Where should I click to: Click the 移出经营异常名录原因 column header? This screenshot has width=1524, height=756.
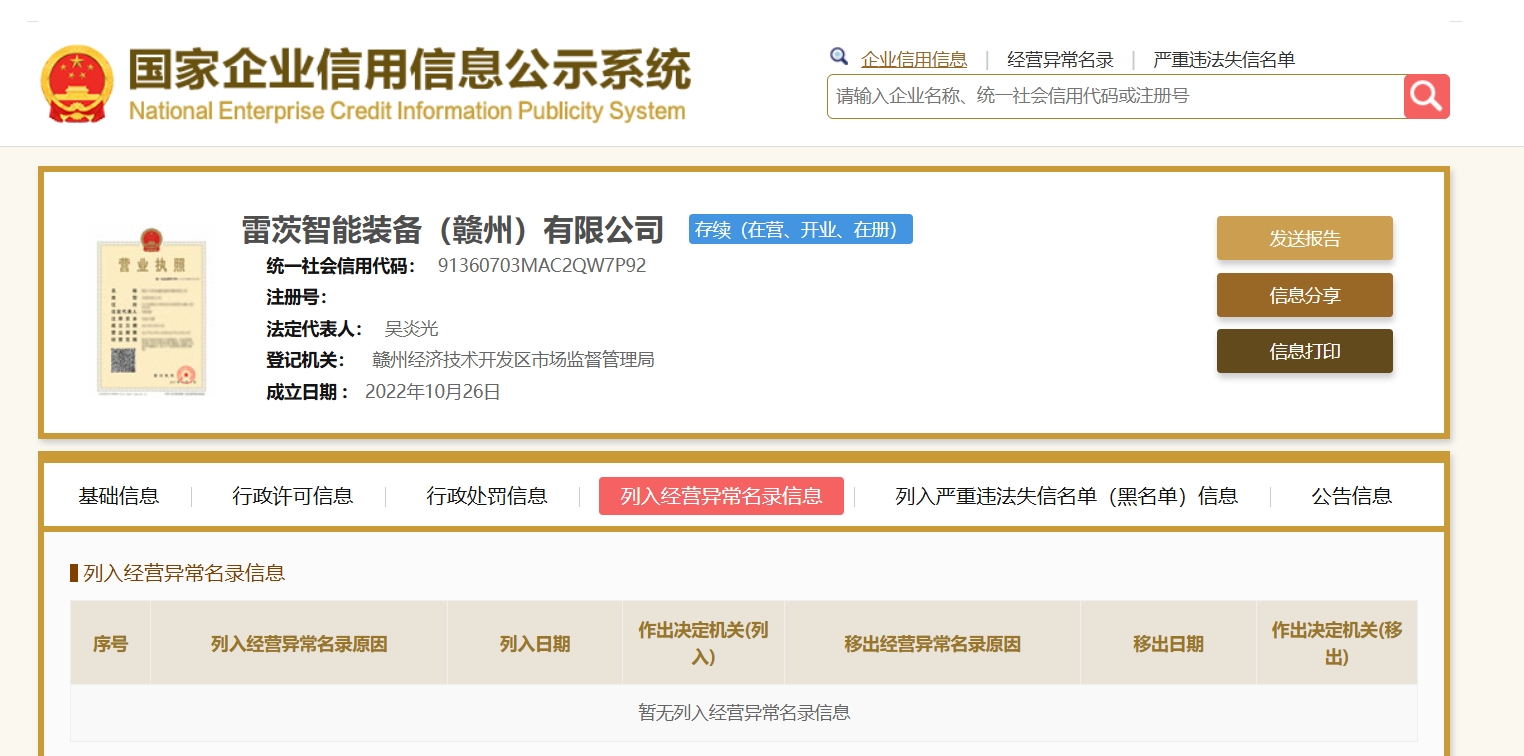pos(933,643)
